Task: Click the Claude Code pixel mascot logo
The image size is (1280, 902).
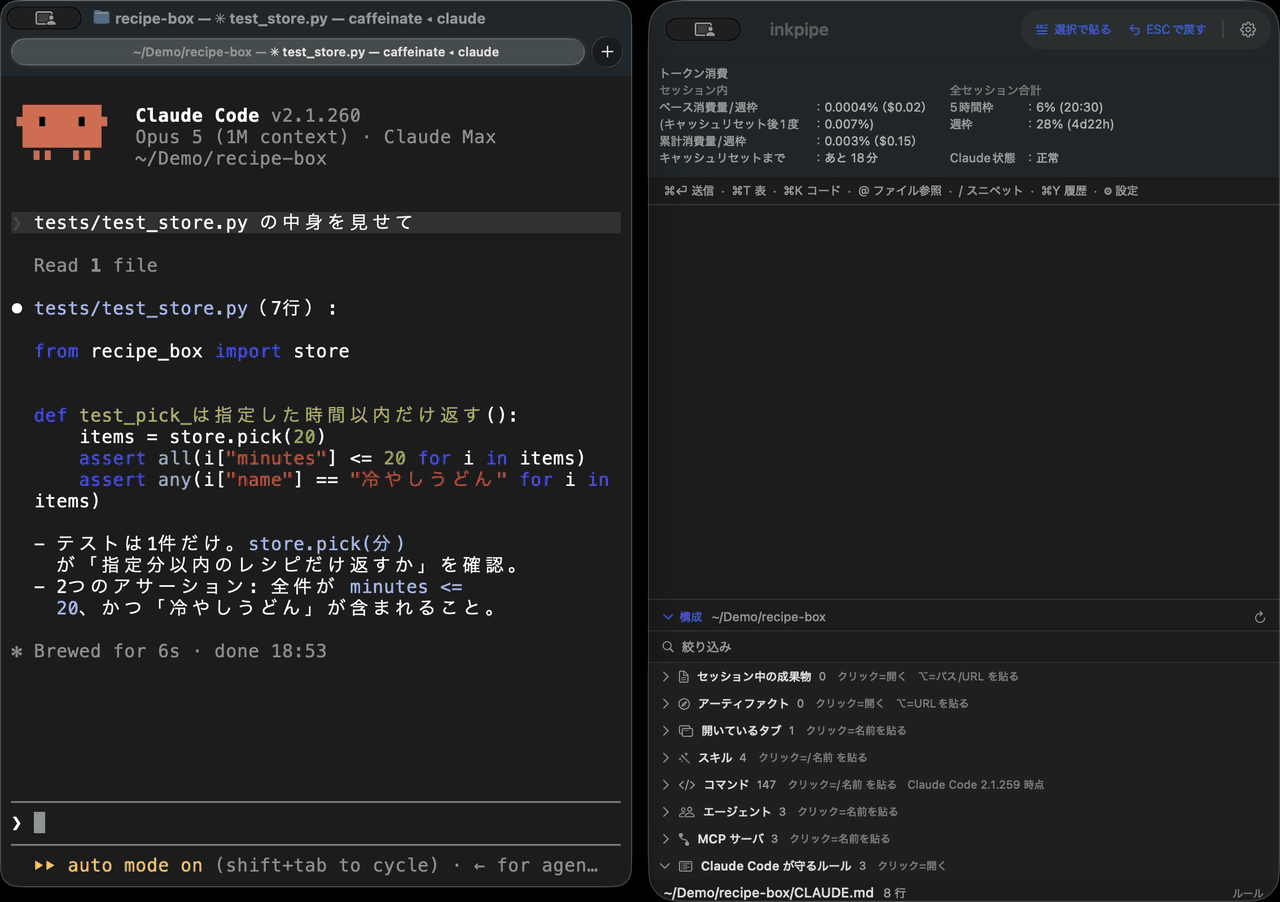Action: pos(61,131)
